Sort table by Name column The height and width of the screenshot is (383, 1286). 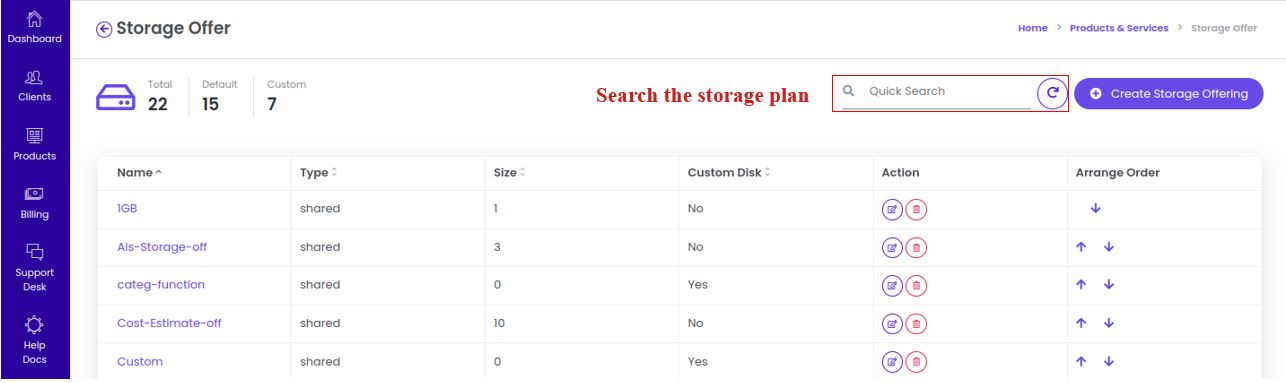(x=139, y=173)
